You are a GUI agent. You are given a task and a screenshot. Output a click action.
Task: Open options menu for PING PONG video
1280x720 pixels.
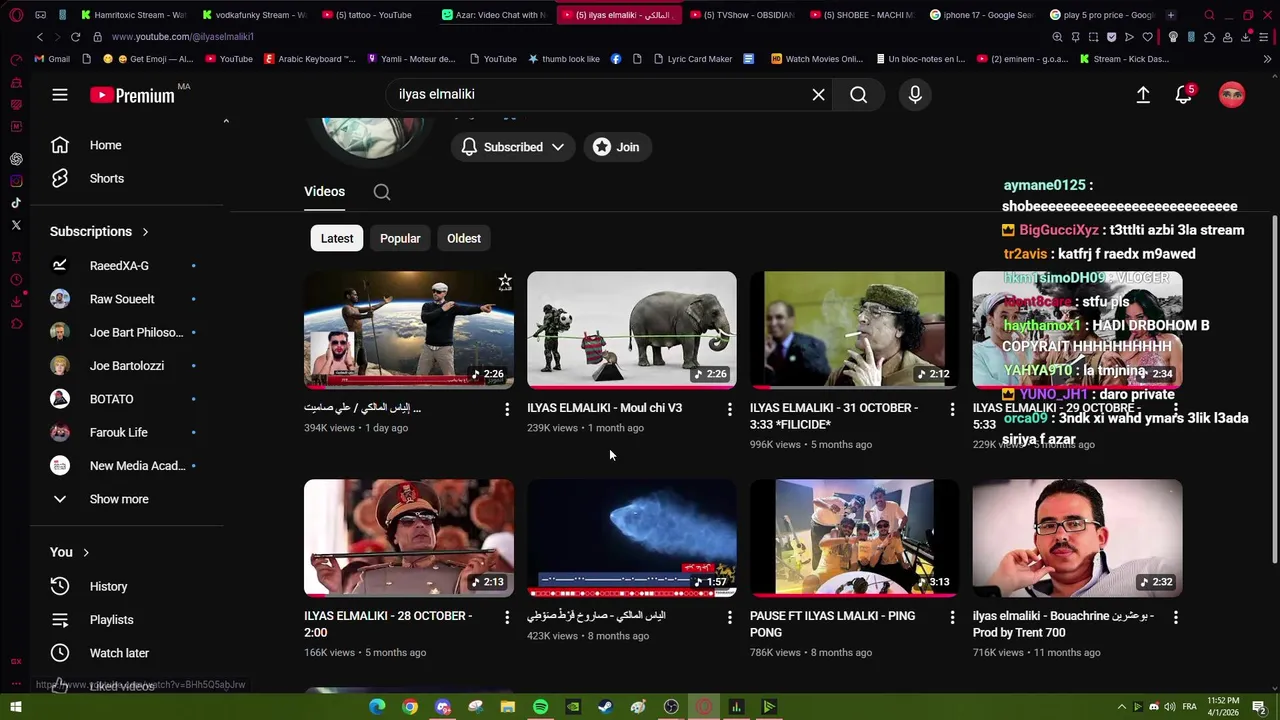952,617
